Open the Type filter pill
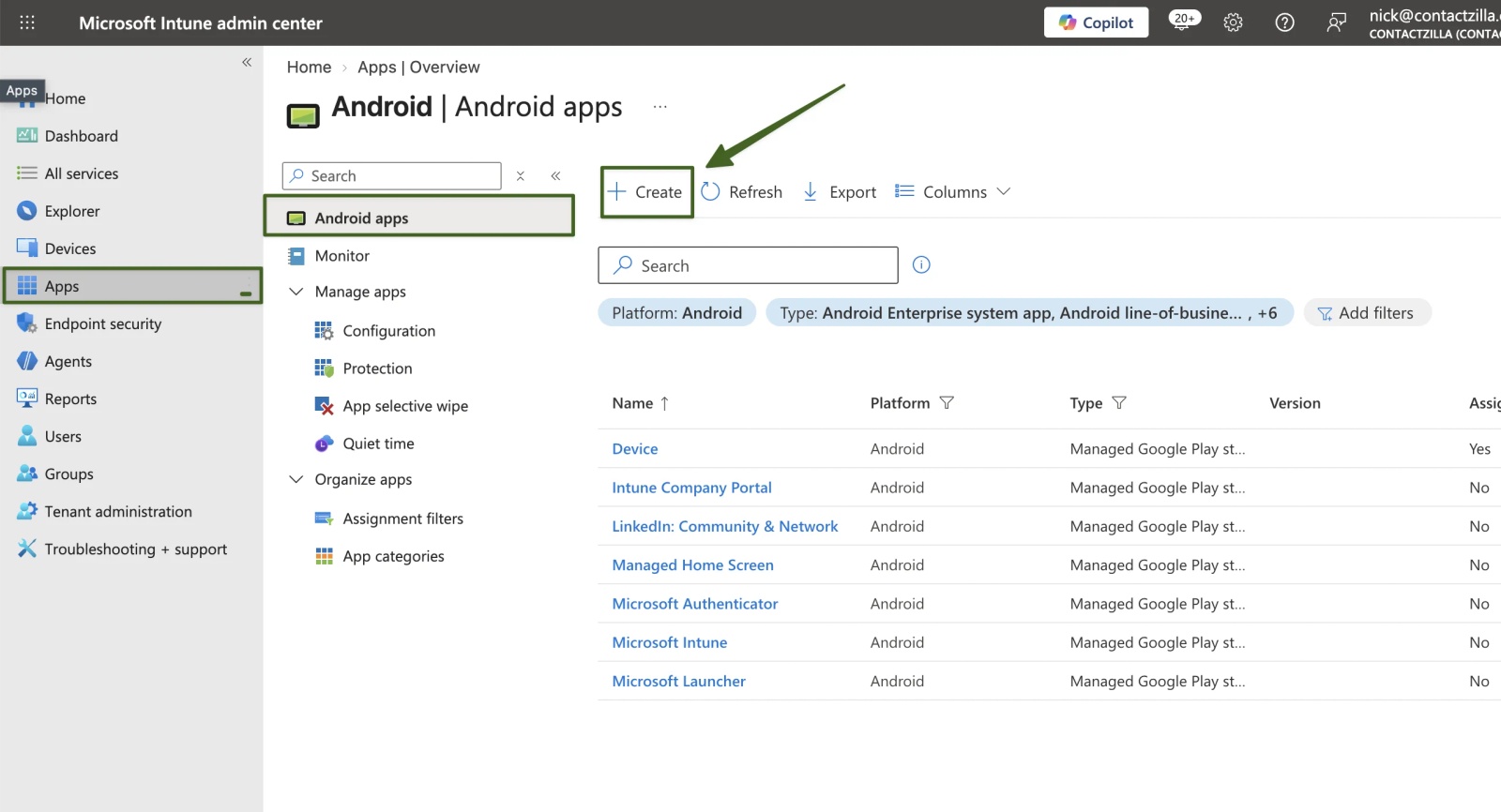Image resolution: width=1501 pixels, height=812 pixels. pyautogui.click(x=1029, y=313)
